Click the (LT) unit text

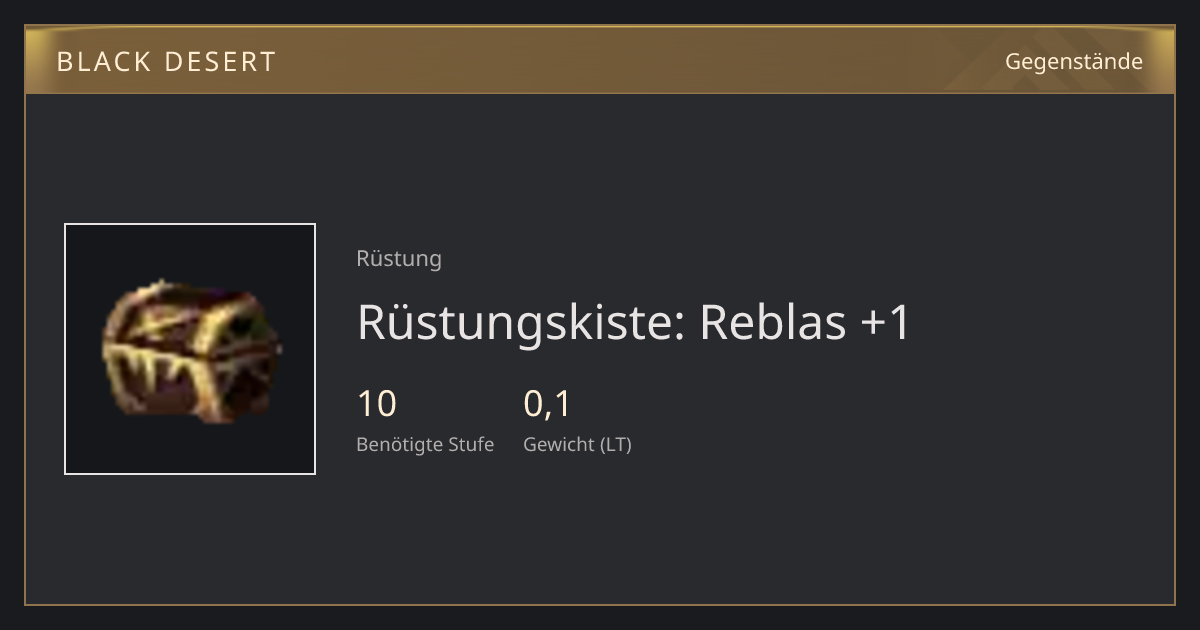coord(615,444)
